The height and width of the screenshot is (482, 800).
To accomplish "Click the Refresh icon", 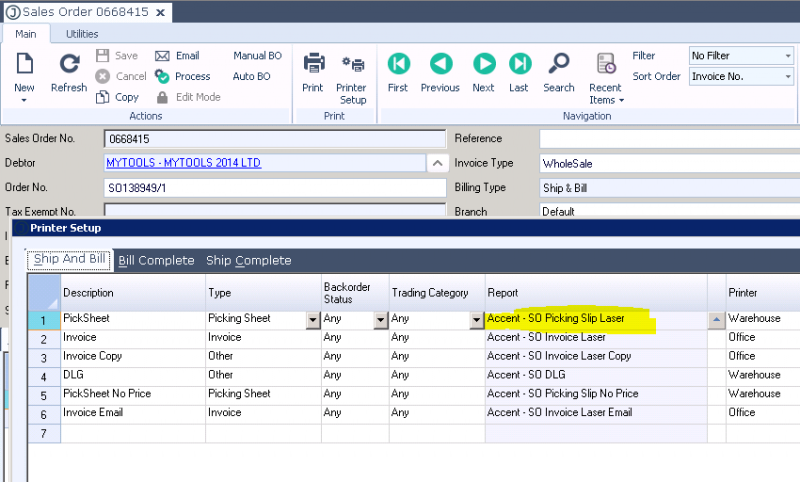I will tap(69, 66).
